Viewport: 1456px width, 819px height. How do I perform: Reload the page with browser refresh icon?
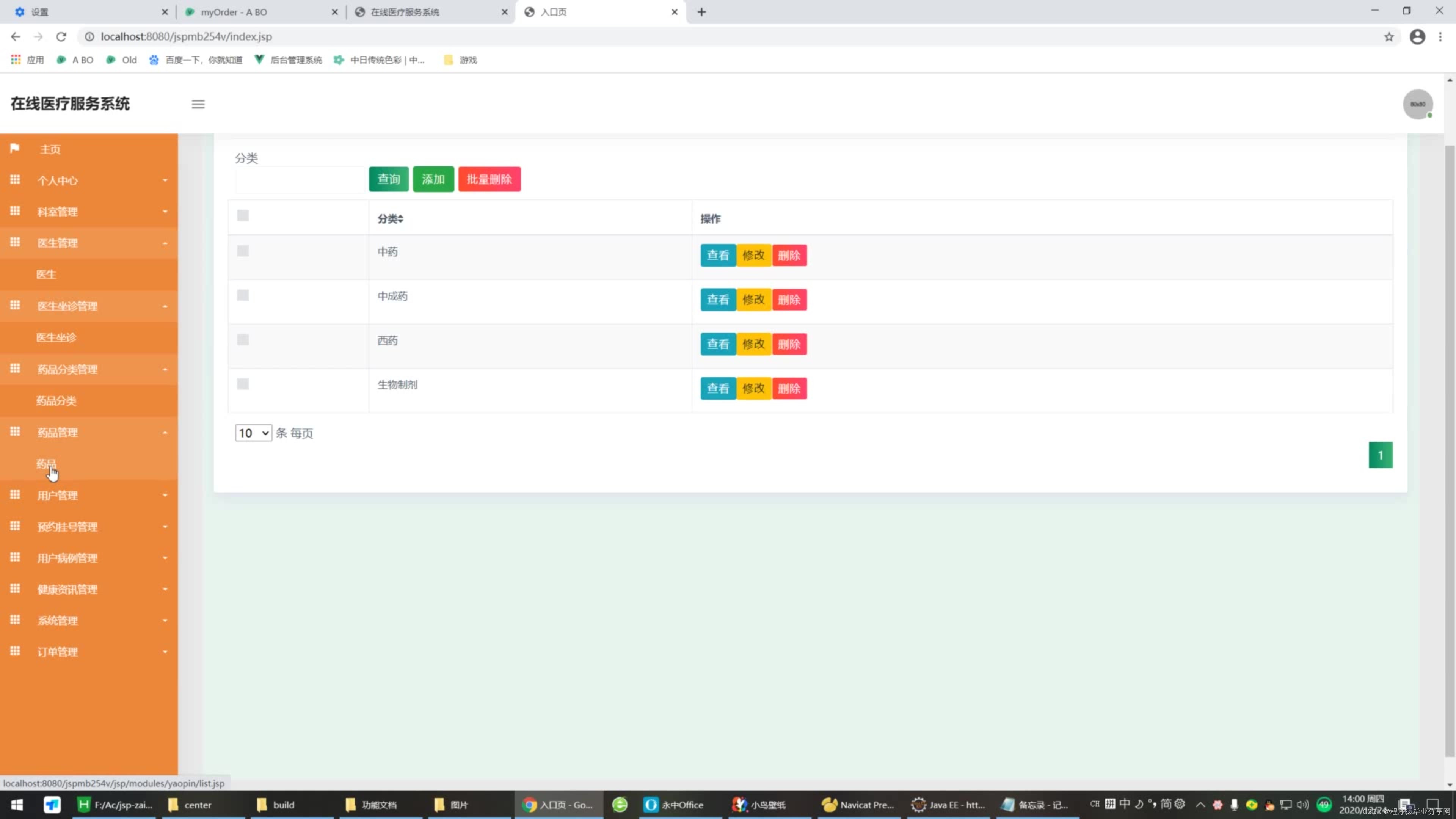pos(61,37)
